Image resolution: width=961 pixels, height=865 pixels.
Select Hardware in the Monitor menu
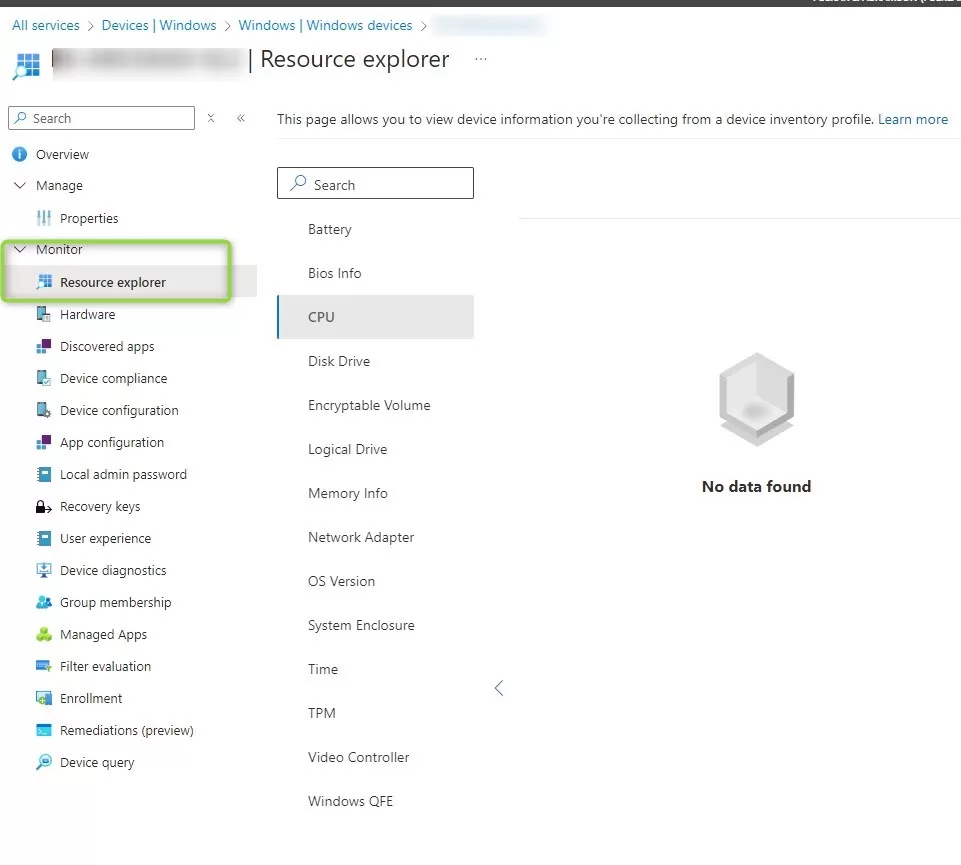[87, 314]
